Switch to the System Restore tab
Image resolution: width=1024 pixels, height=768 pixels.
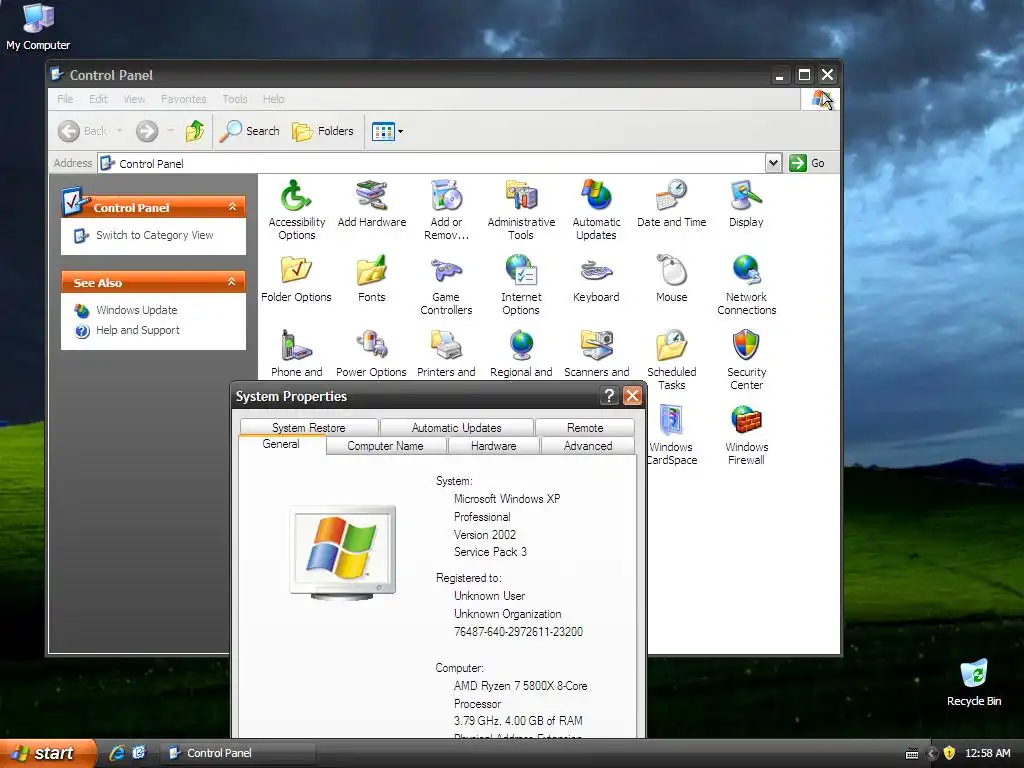(x=309, y=428)
